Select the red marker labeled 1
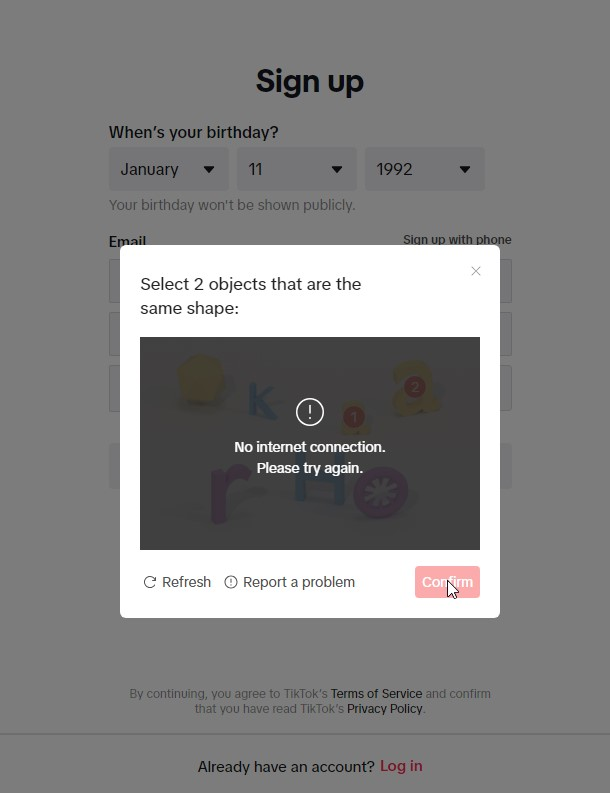The image size is (610, 793). 353,417
